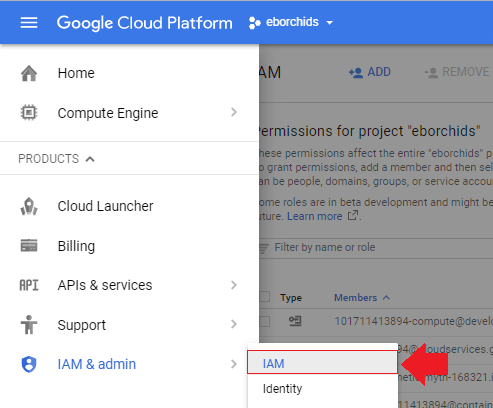
Task: Focus the Filter by name or role field
Action: 376,248
